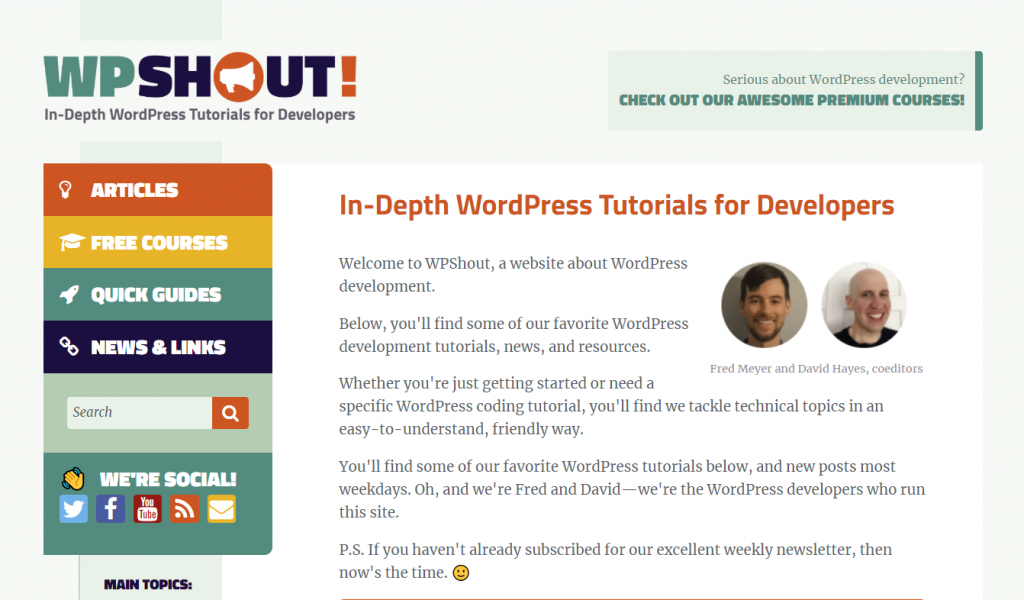
Task: Go to the Quick Guides section
Action: coord(156,295)
